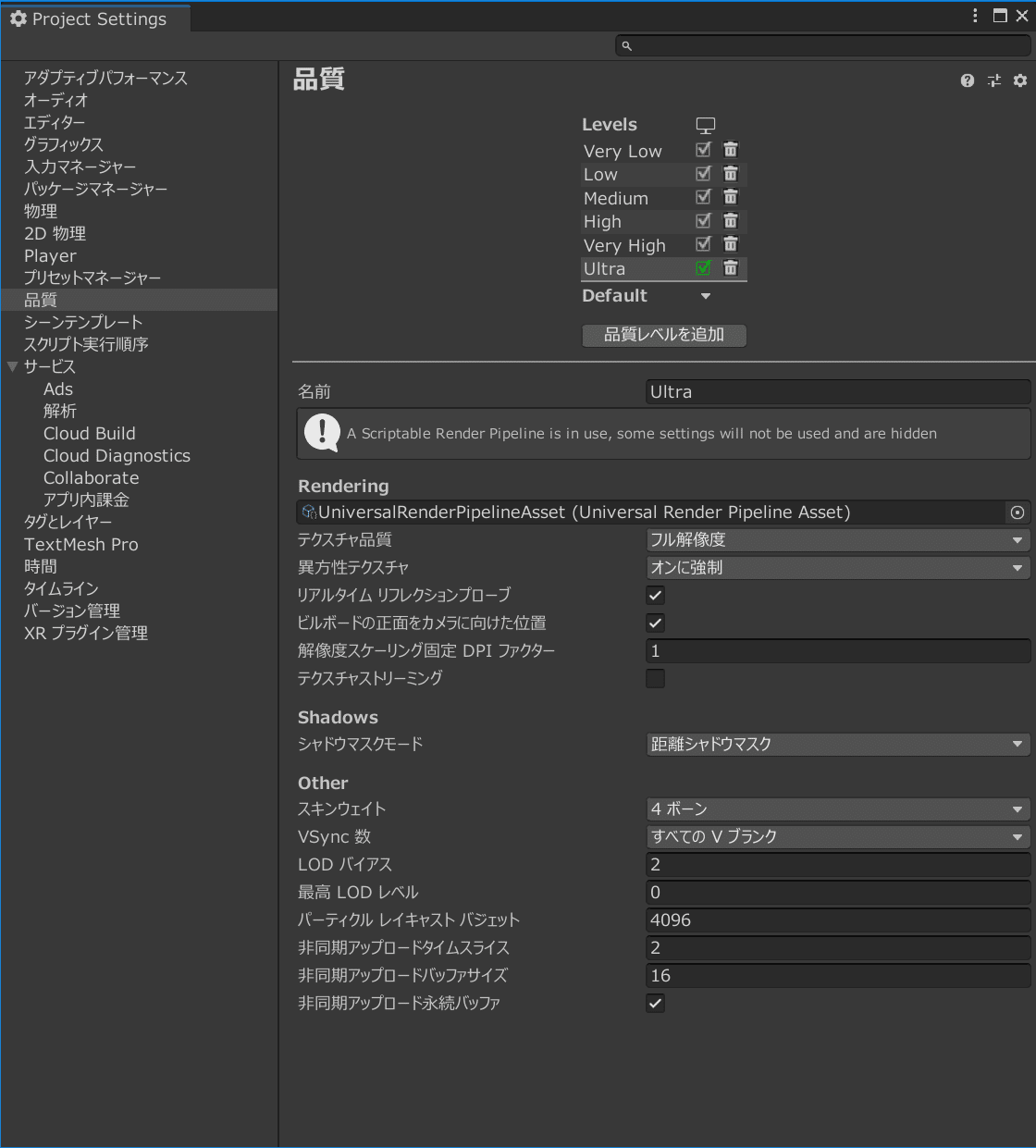Toggle Medium platform checkbox
Screen dimensions: 1036x1148
point(704,197)
